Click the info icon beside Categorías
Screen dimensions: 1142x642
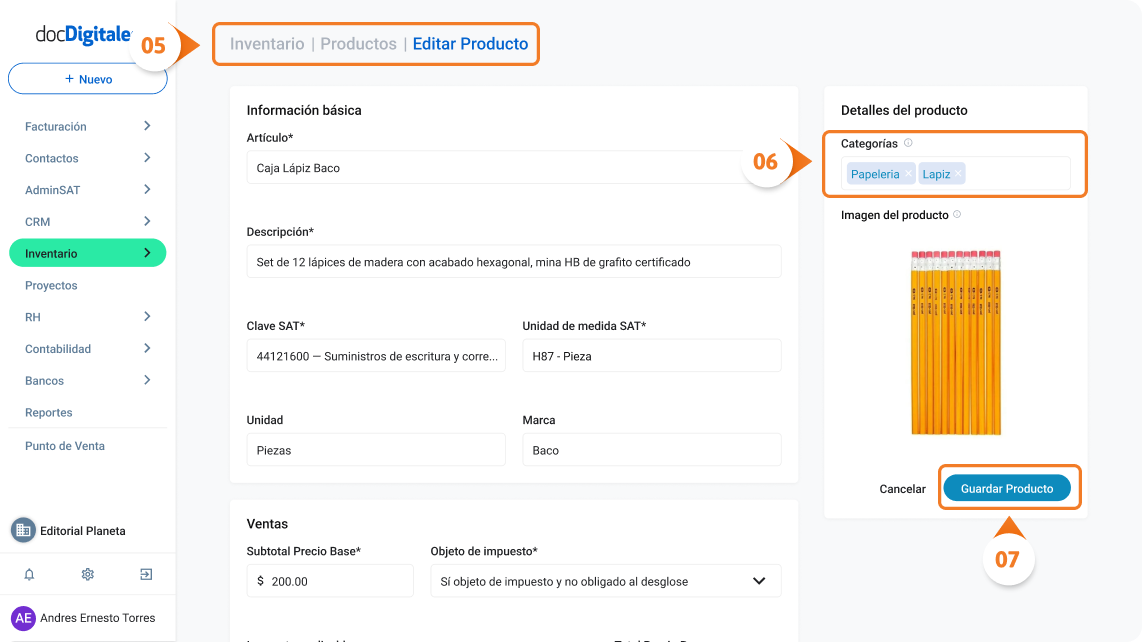point(908,143)
